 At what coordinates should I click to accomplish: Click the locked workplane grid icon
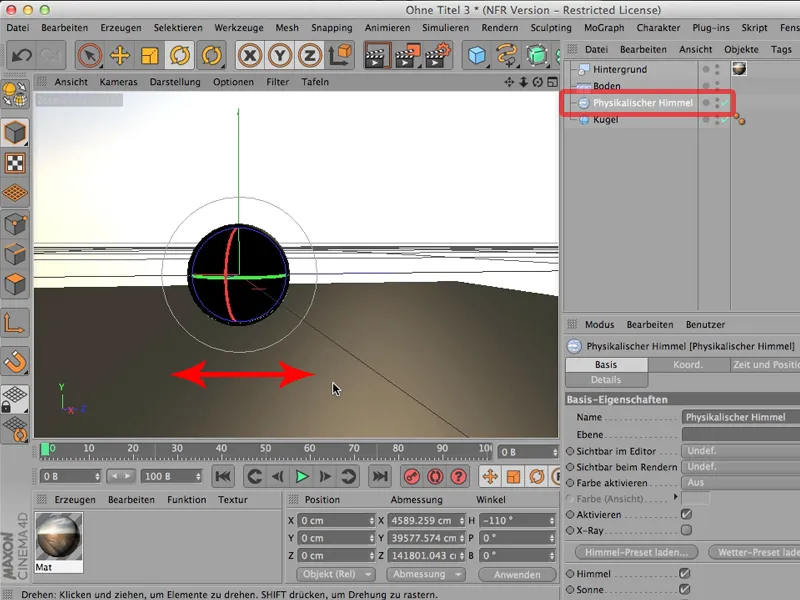tap(15, 398)
